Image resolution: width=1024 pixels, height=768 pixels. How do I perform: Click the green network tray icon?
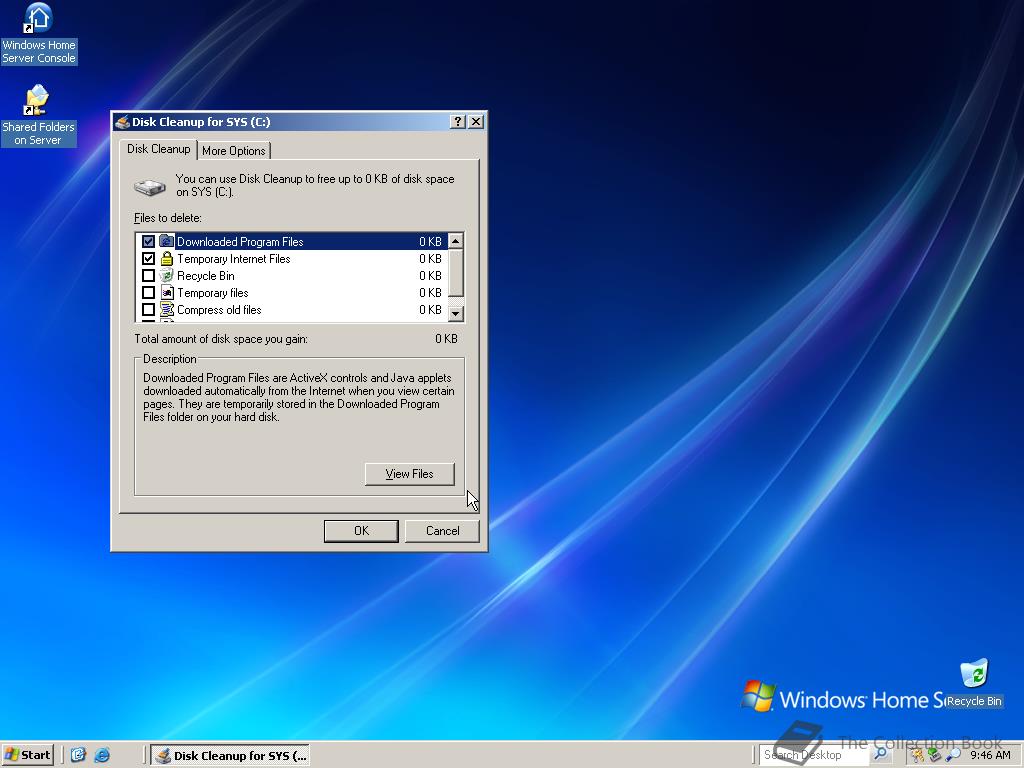point(935,756)
